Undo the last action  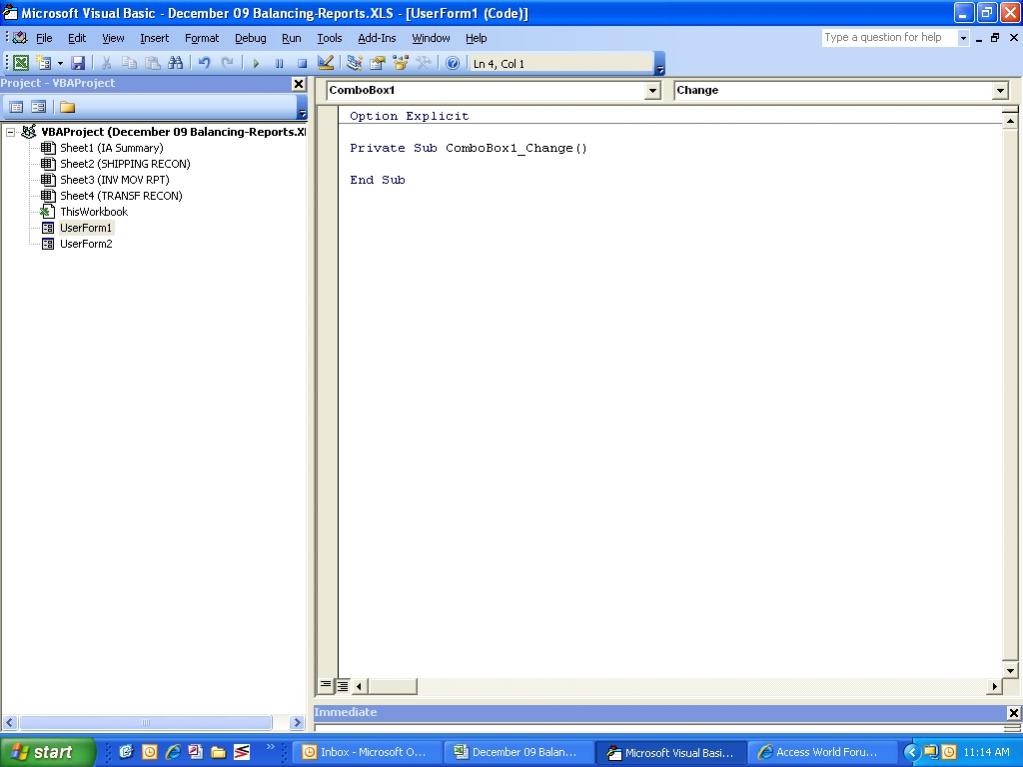204,63
